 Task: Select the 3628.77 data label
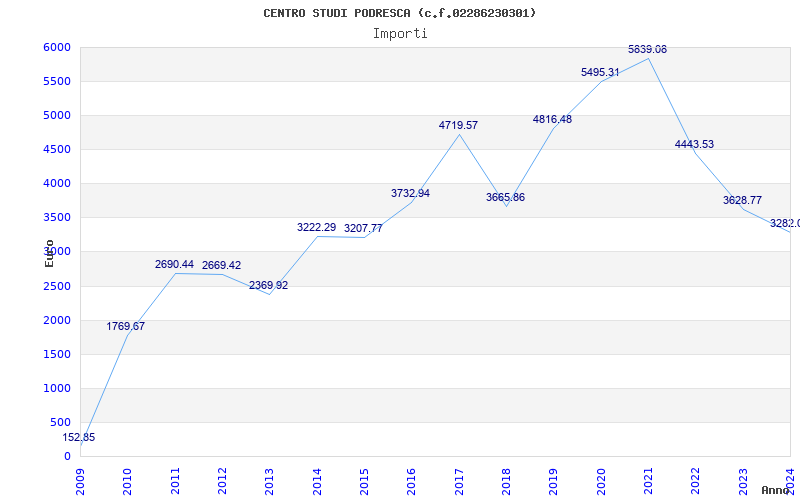coord(742,200)
